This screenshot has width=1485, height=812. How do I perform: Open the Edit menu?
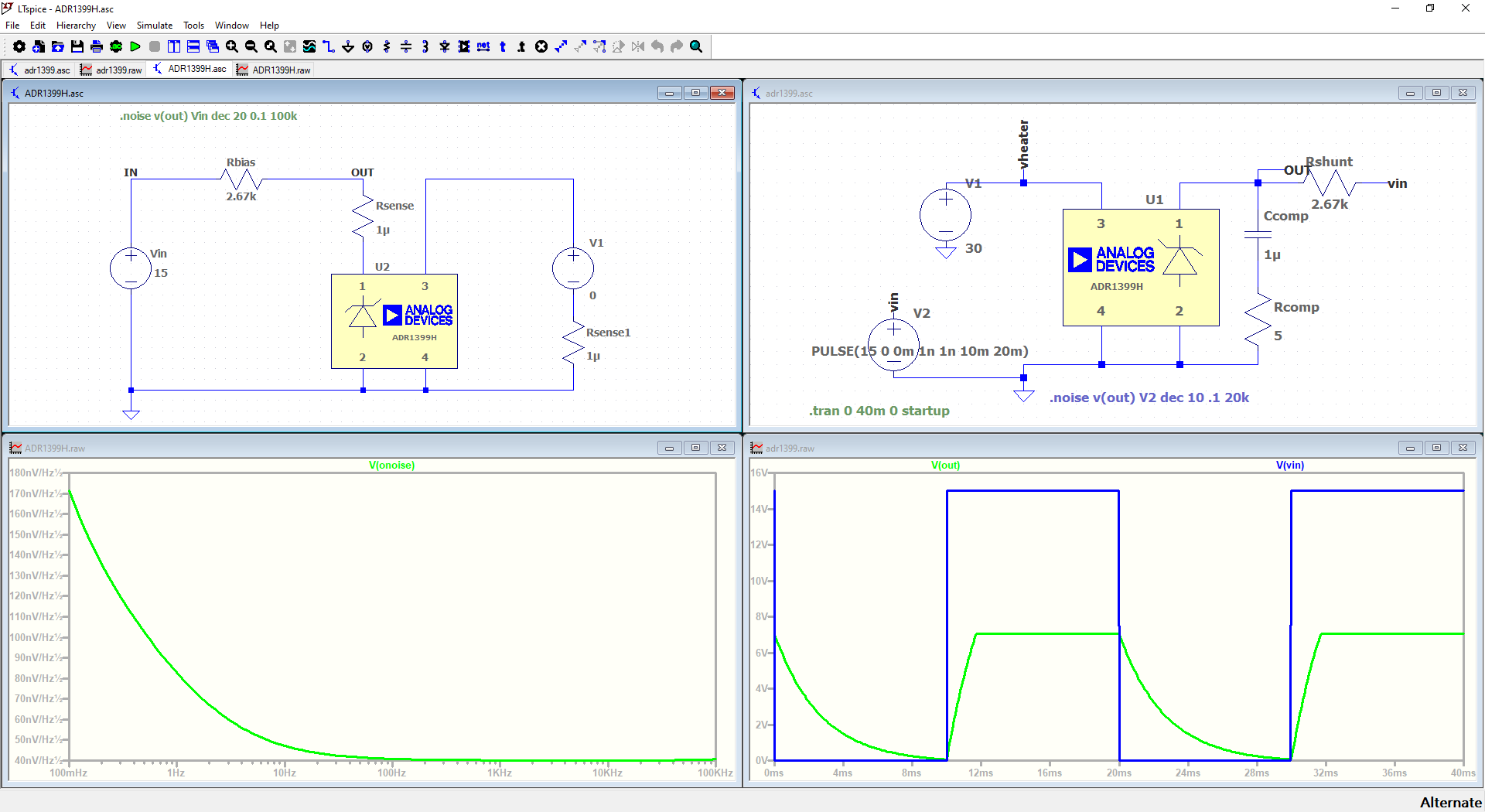point(38,26)
